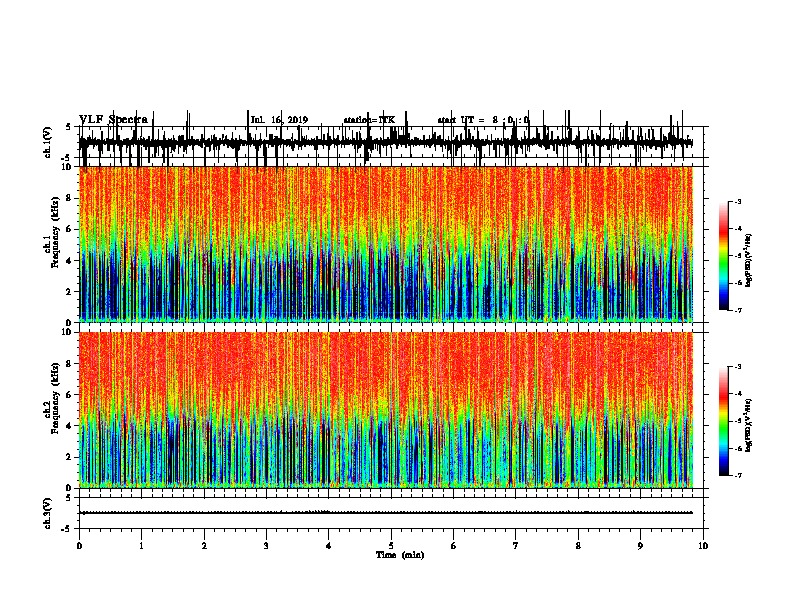The image size is (792, 612).
Task: Click the ch.1 spectrogram color bar
Action: 724,256
